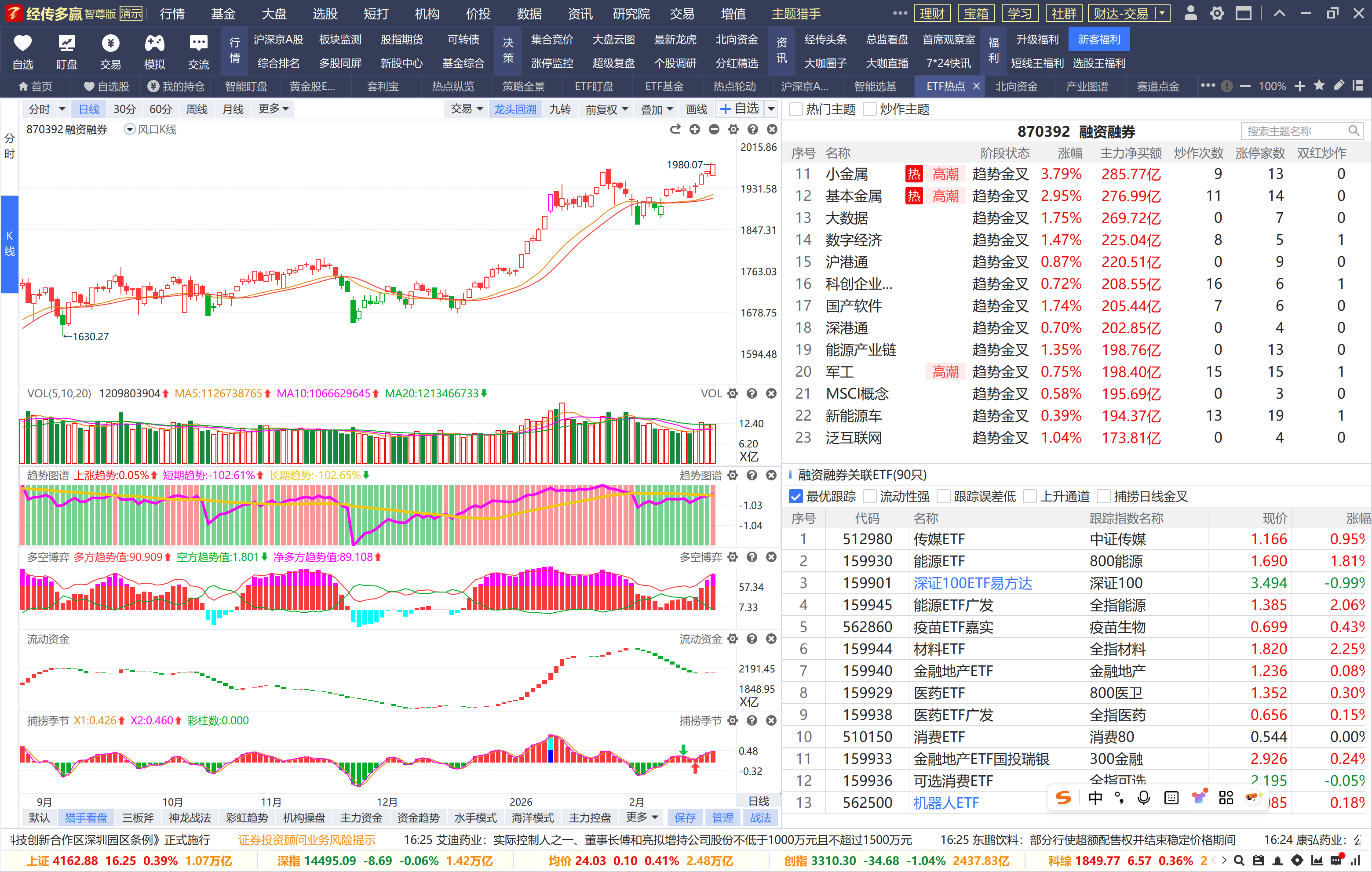Click the VOL panel settings gear

733,393
